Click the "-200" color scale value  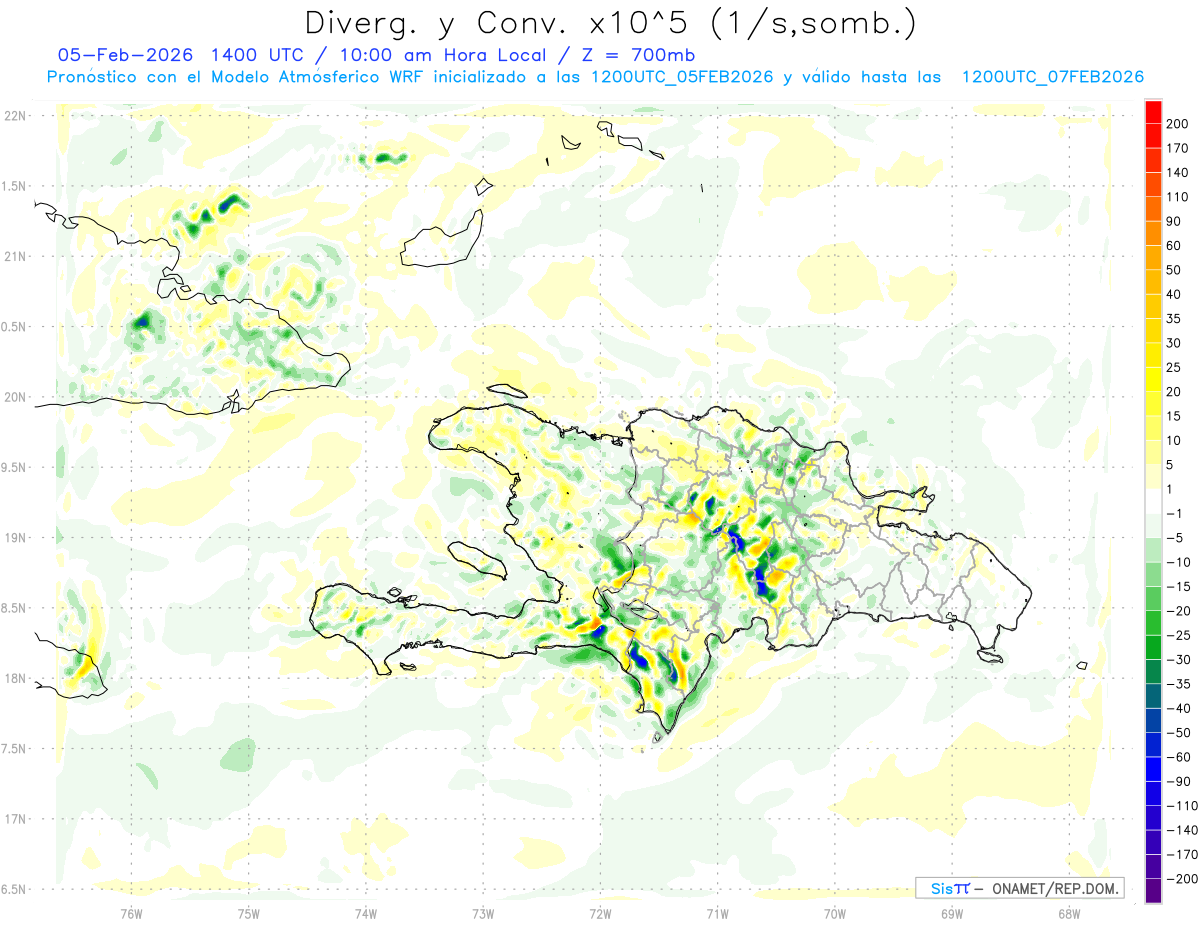point(1182,879)
